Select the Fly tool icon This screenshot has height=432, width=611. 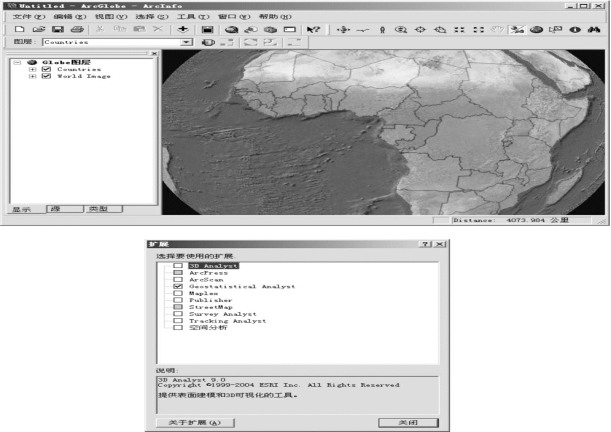[363, 30]
